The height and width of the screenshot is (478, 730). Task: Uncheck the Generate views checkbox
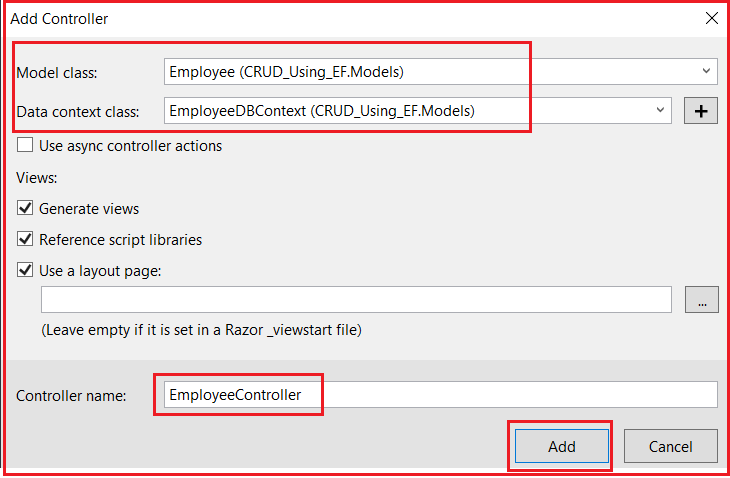pyautogui.click(x=25, y=208)
